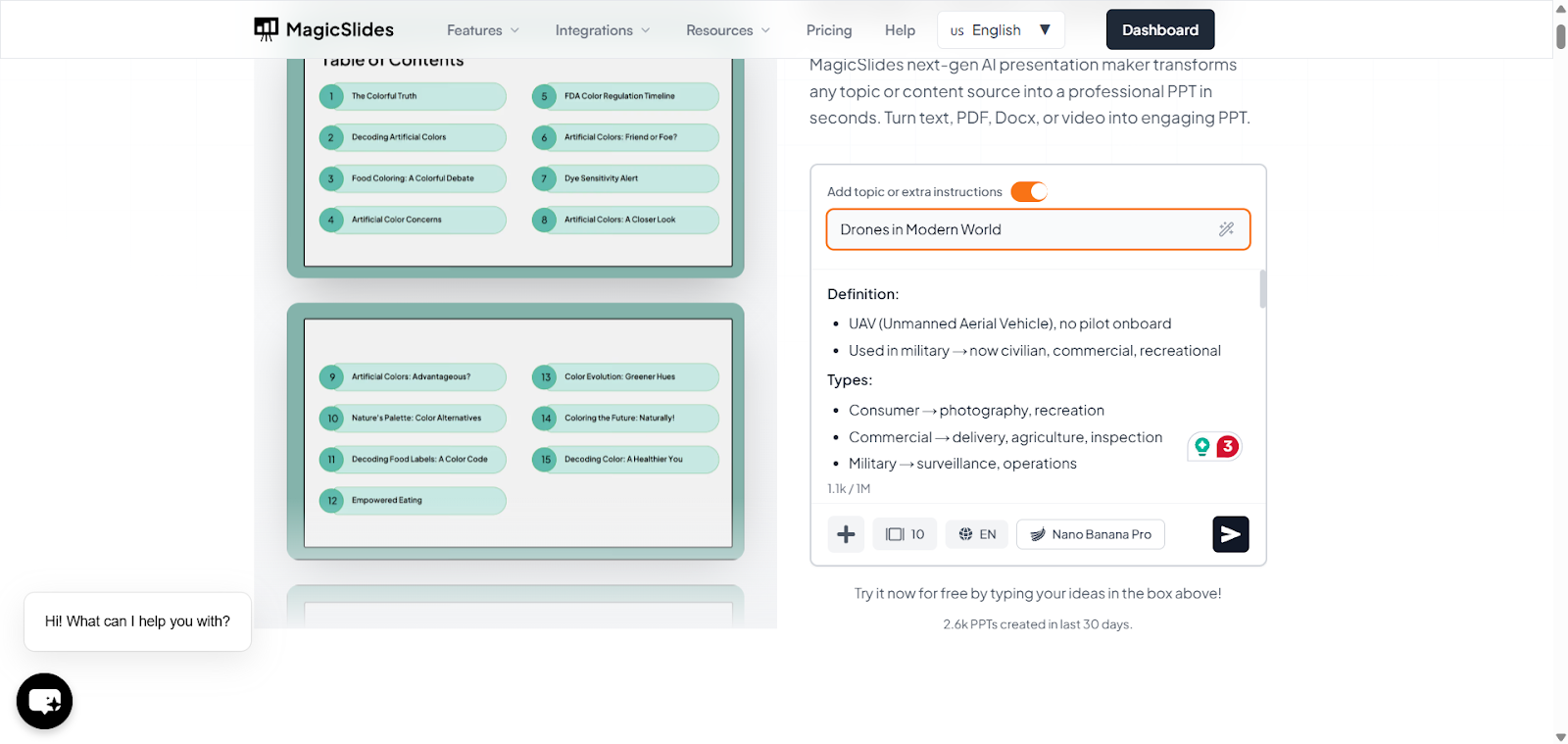Click 'Nature's Palette: Color Alternatives' item
The width and height of the screenshot is (1568, 744).
pos(413,418)
